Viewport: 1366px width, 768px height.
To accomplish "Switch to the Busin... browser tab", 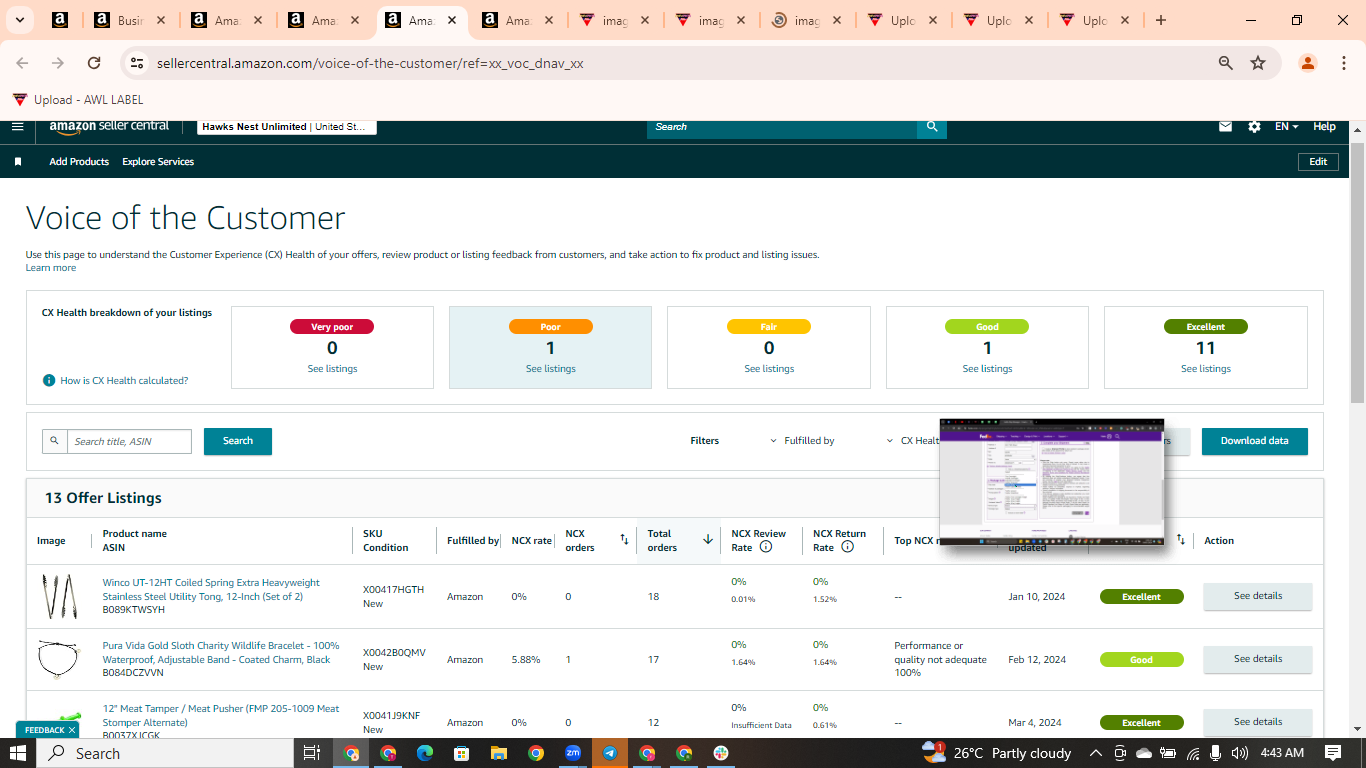I will click(x=131, y=20).
